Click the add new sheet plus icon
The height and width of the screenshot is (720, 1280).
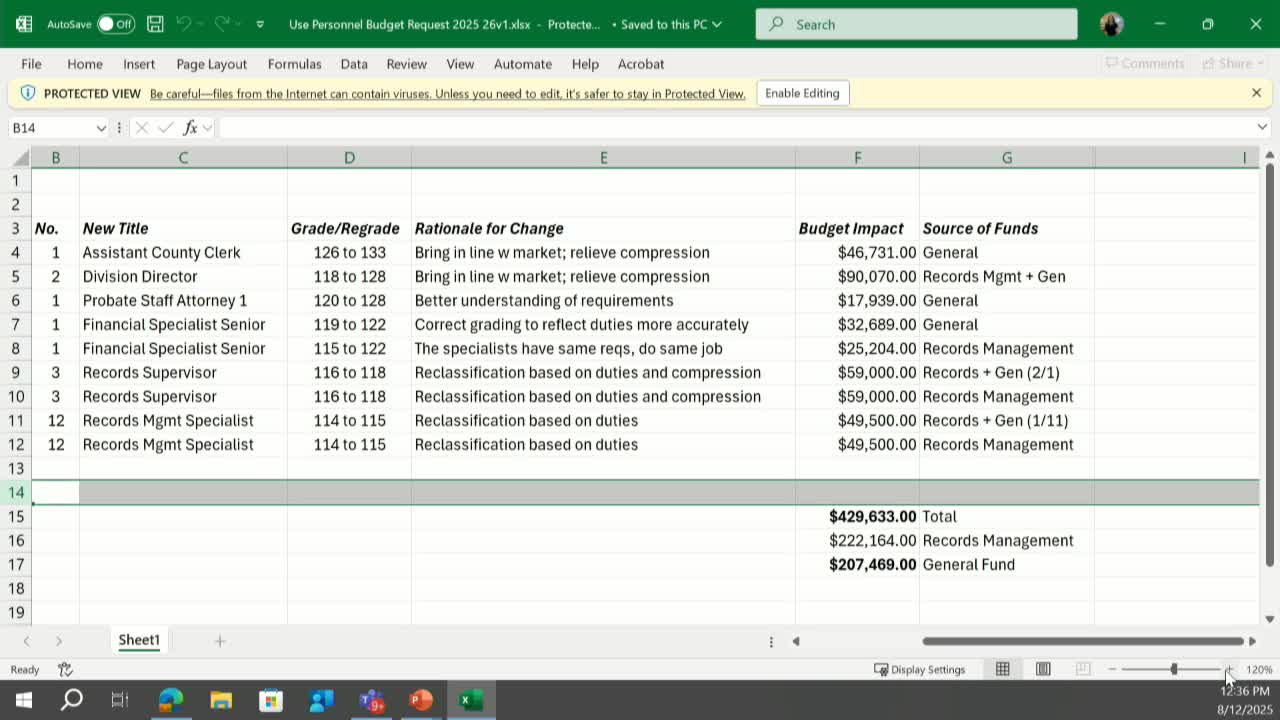pyautogui.click(x=220, y=641)
